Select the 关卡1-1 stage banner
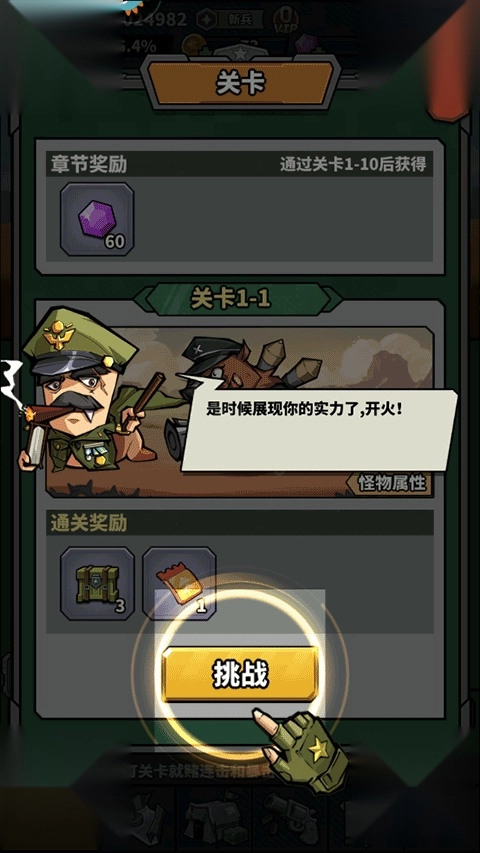This screenshot has height=853, width=480. click(x=238, y=299)
